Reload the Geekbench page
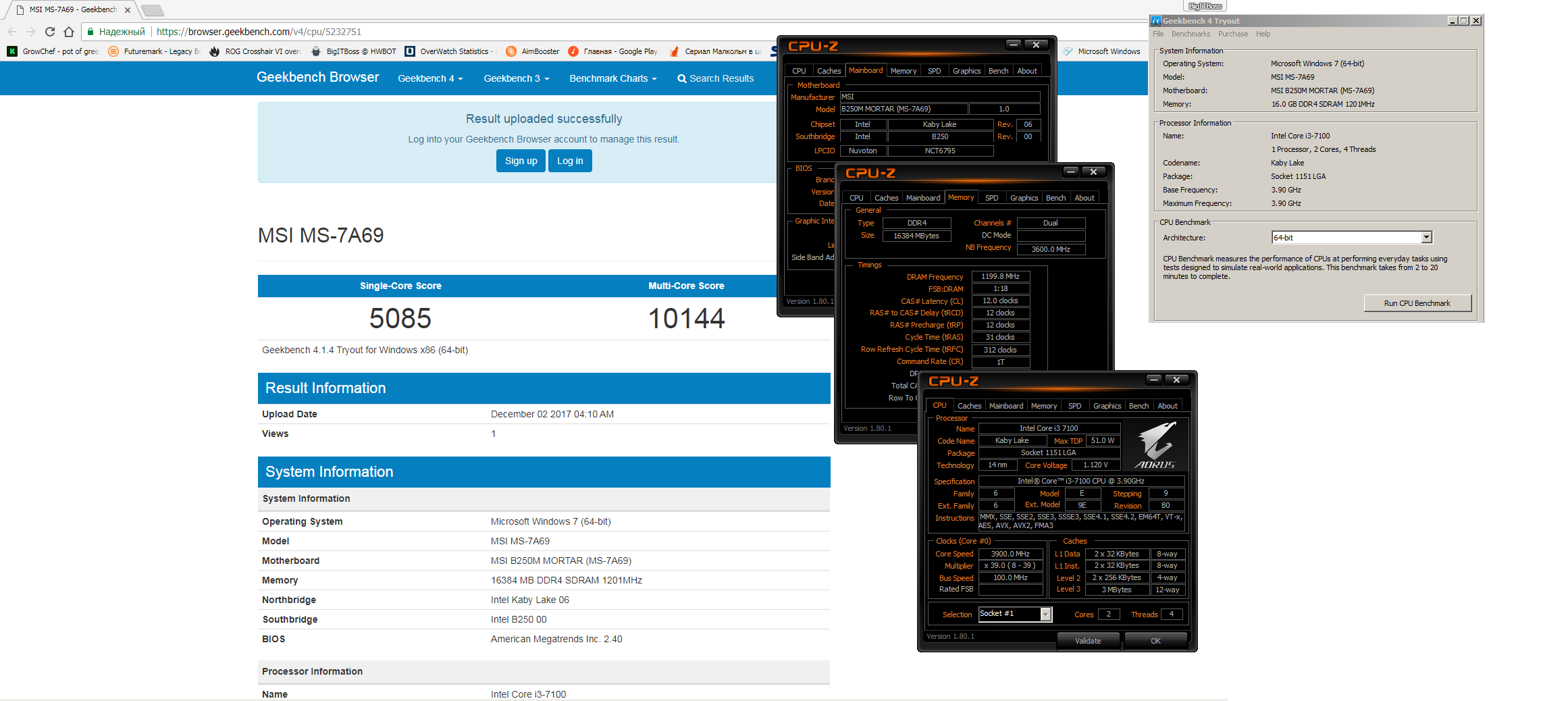This screenshot has height=701, width=1568. pos(49,32)
